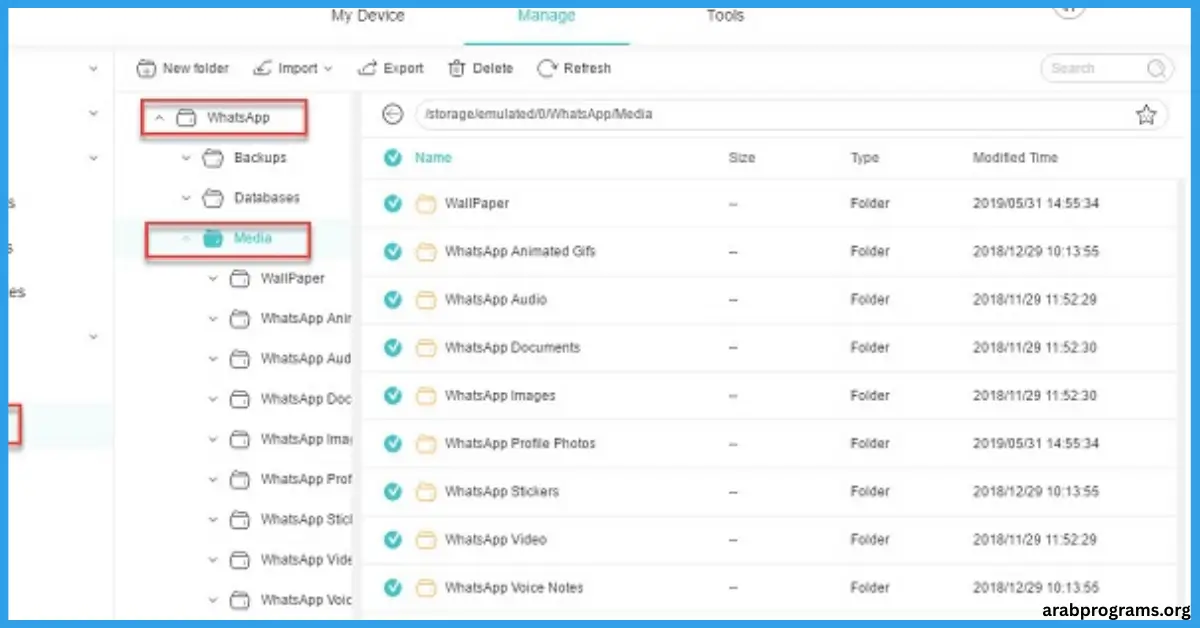Click the favorite star icon in path bar
This screenshot has height=628, width=1200.
tap(1146, 115)
